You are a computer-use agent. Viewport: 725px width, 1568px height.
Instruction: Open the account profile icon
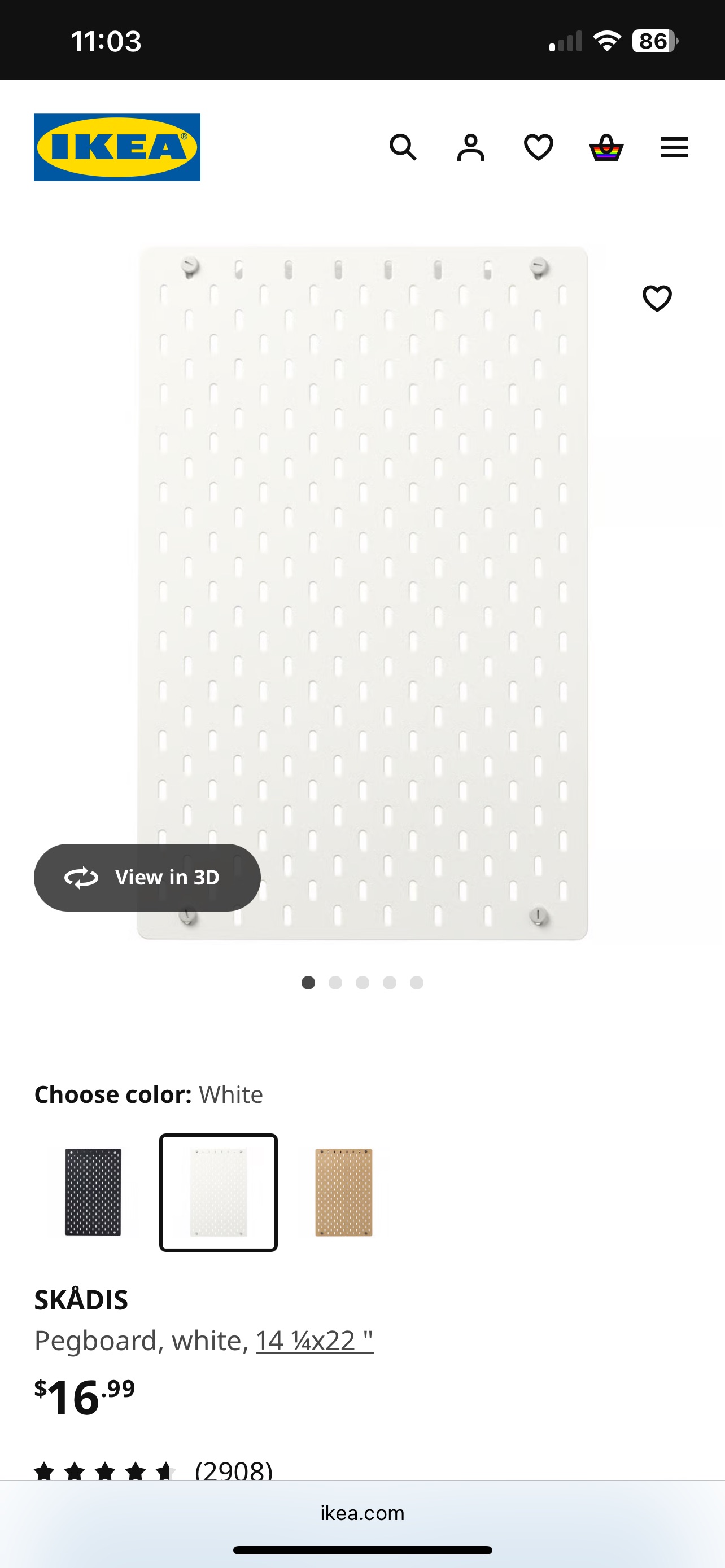(470, 147)
